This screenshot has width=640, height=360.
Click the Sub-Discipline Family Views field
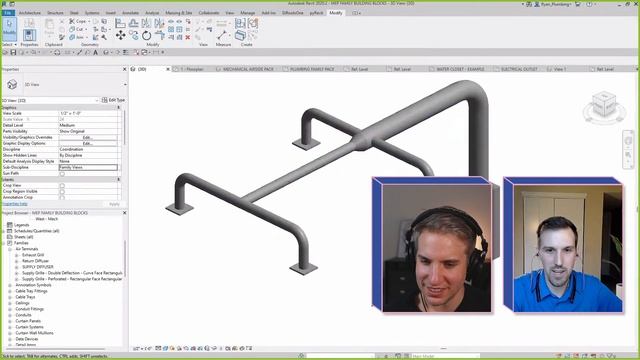pos(88,167)
